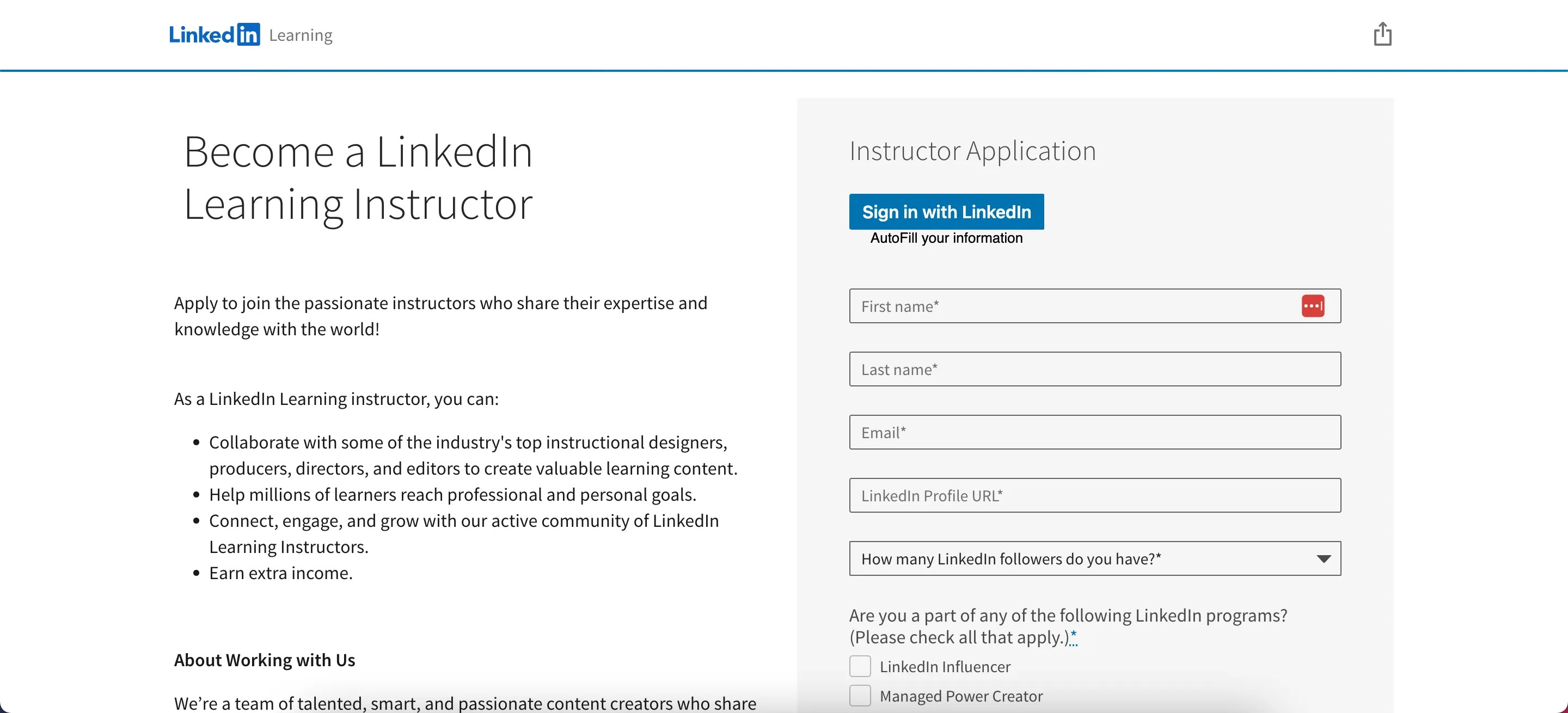
Task: Click the "Become a LinkedIn Learning Instructor" heading
Action: click(359, 177)
